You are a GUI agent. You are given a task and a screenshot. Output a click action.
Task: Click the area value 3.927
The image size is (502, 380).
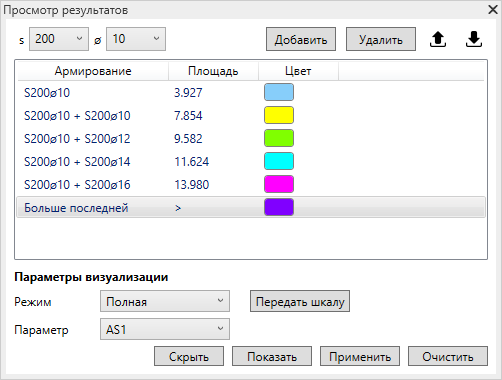(x=188, y=93)
